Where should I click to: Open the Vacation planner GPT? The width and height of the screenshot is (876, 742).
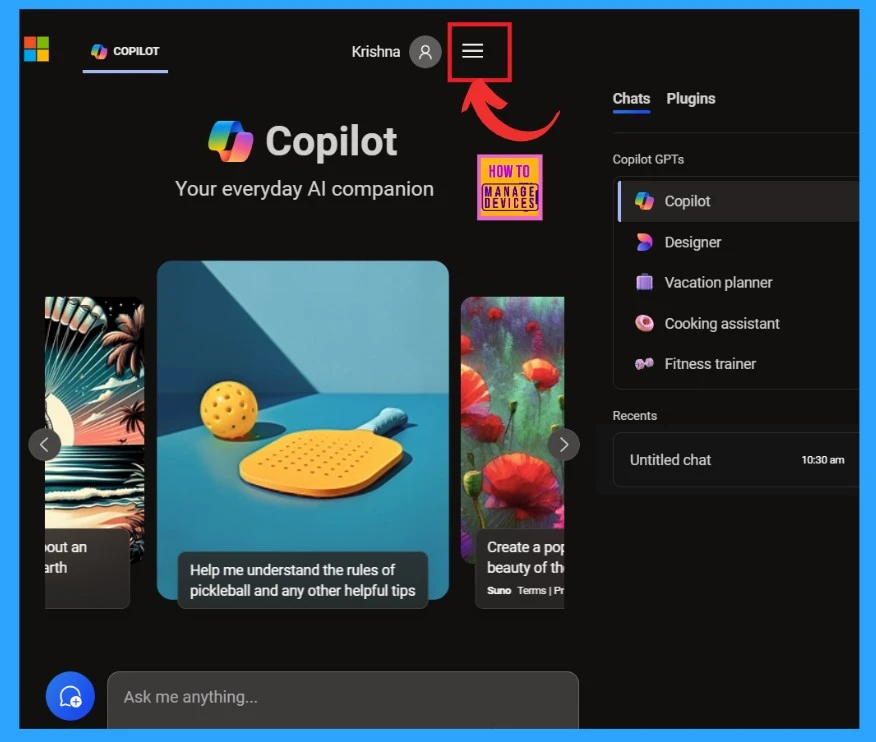737,282
